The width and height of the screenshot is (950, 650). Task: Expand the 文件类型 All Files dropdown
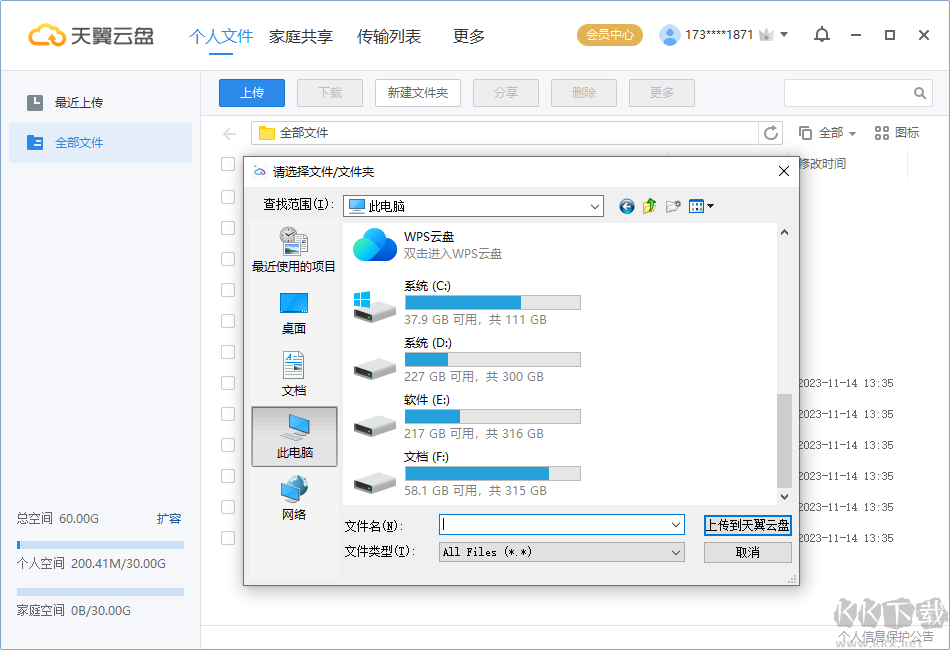pyautogui.click(x=676, y=551)
